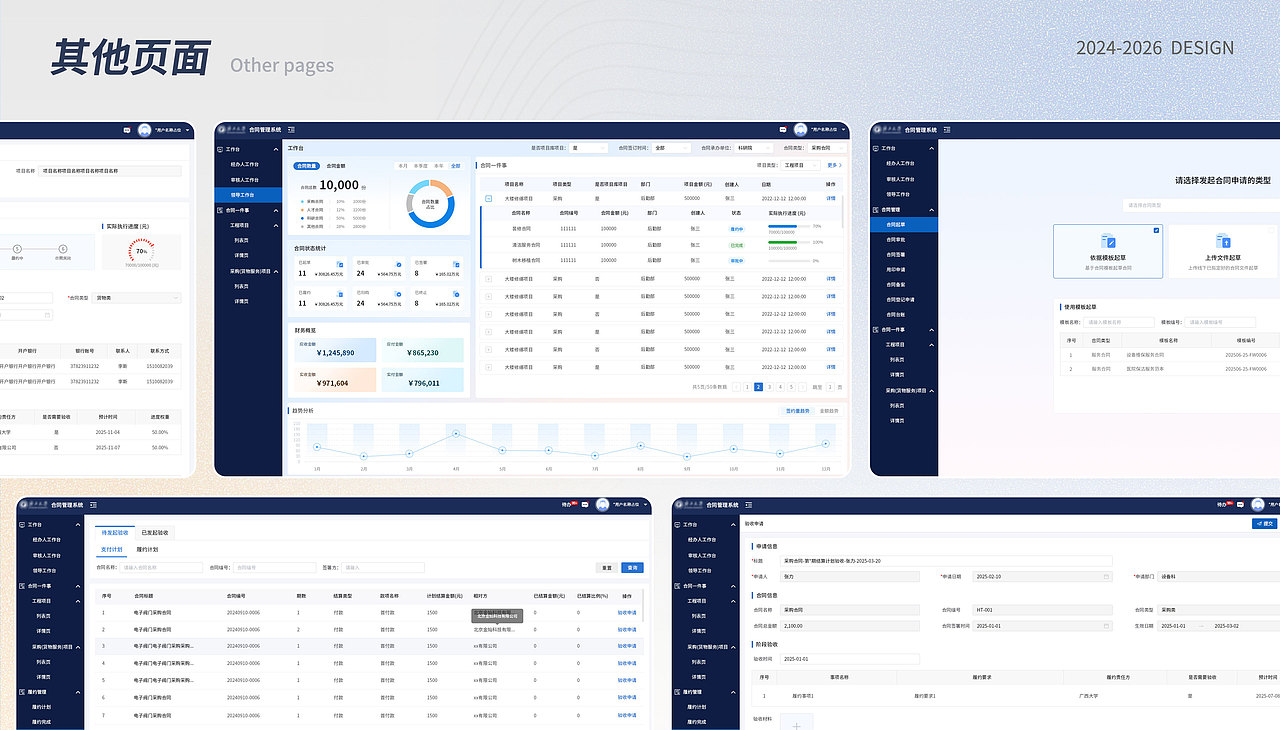Click the 设备维保服务合同 template row
1280x730 pixels.
[x=1168, y=354]
